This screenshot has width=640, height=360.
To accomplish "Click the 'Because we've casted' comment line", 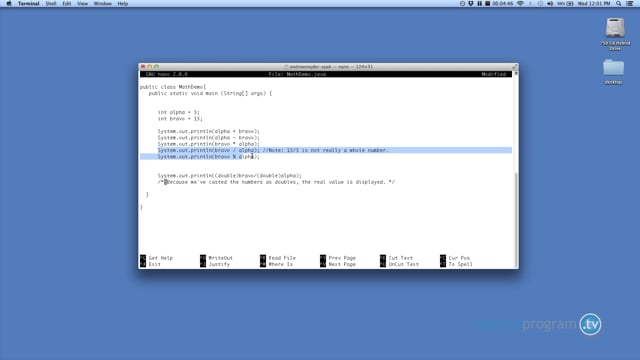I will pos(276,182).
